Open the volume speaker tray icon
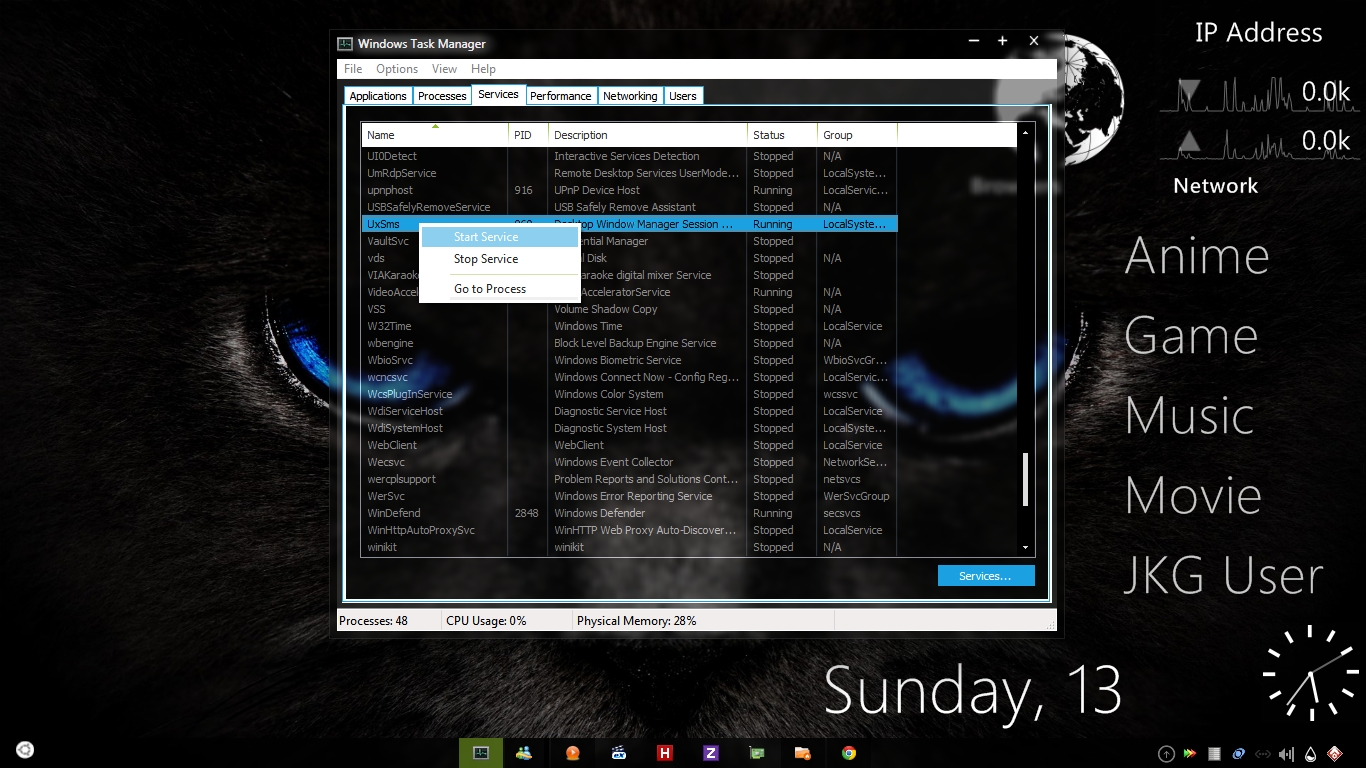Viewport: 1366px width, 768px height. click(x=1286, y=754)
